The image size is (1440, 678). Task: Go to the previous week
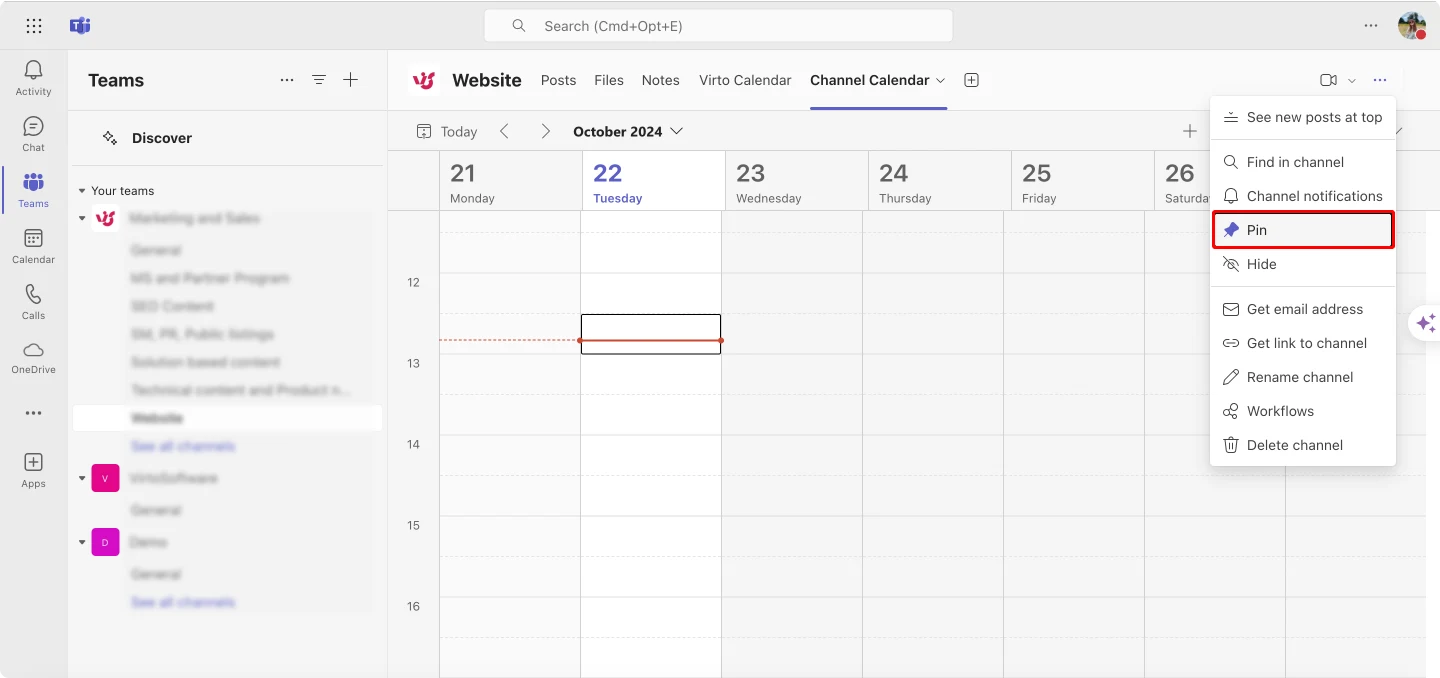click(x=504, y=131)
